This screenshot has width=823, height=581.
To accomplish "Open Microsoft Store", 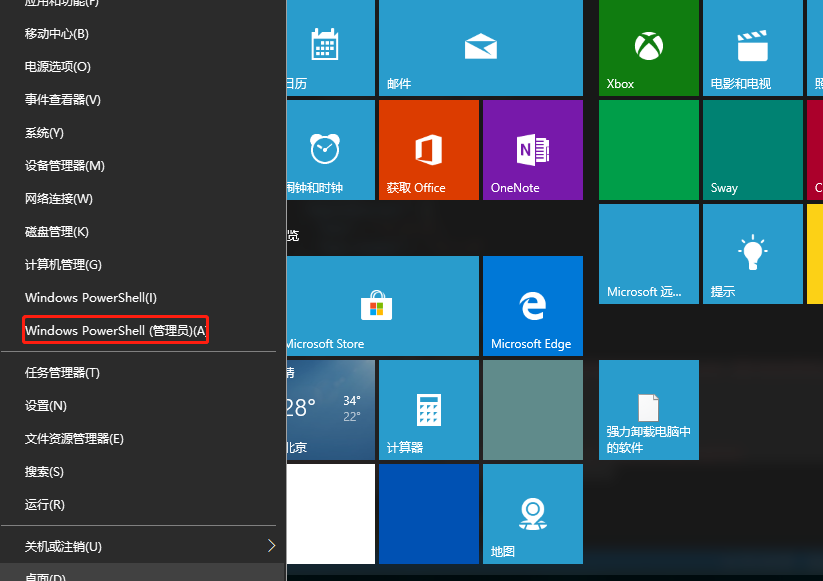I will coord(383,305).
